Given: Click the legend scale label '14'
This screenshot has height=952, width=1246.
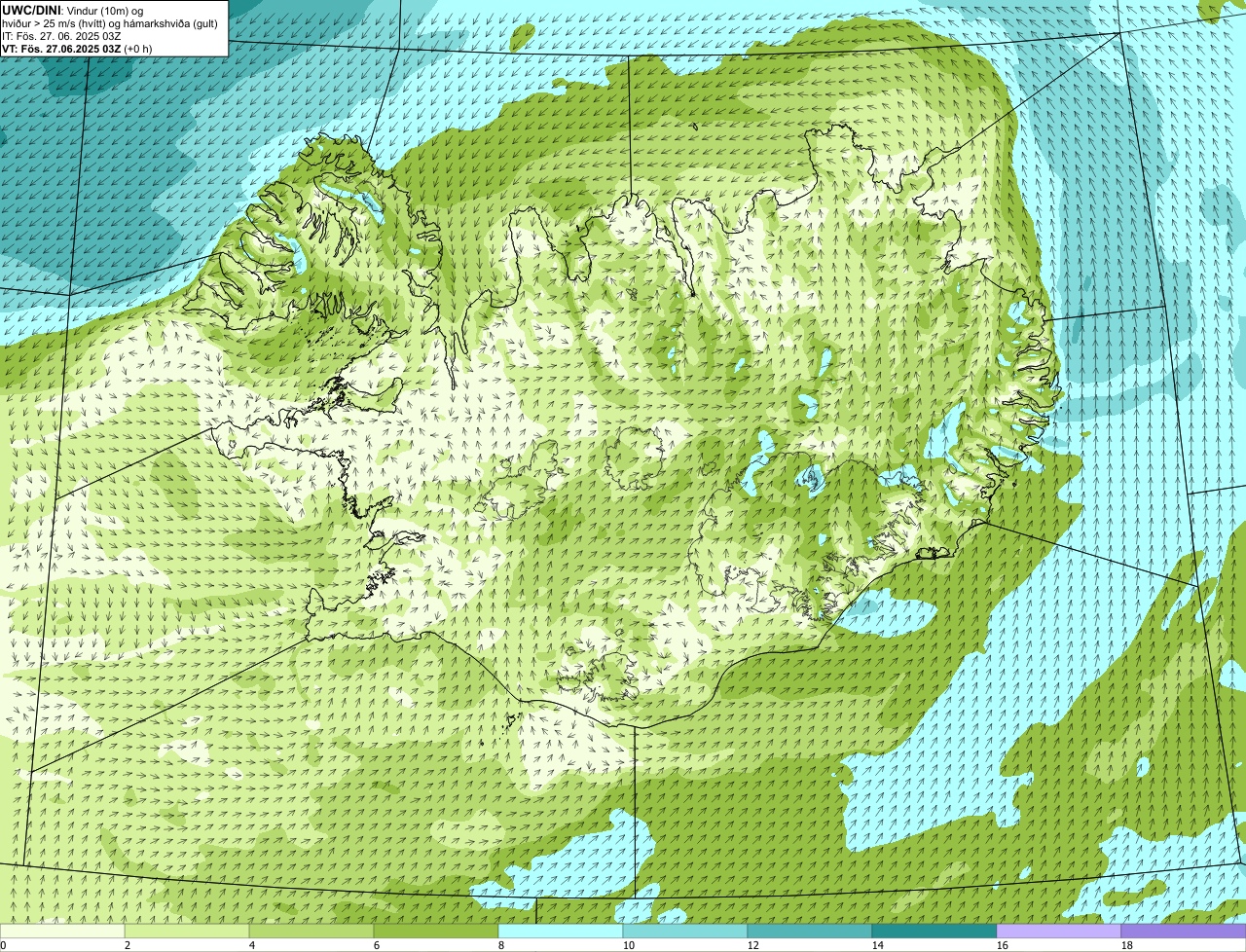Looking at the screenshot, I should click(877, 945).
